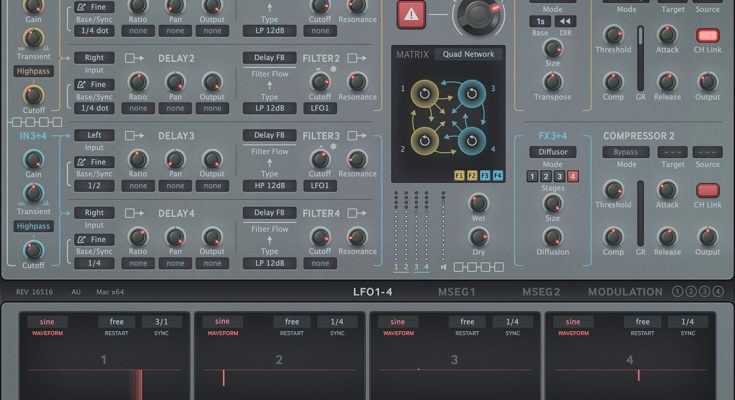
Task: Toggle Compressor 2 CH Link button
Action: (x=708, y=190)
